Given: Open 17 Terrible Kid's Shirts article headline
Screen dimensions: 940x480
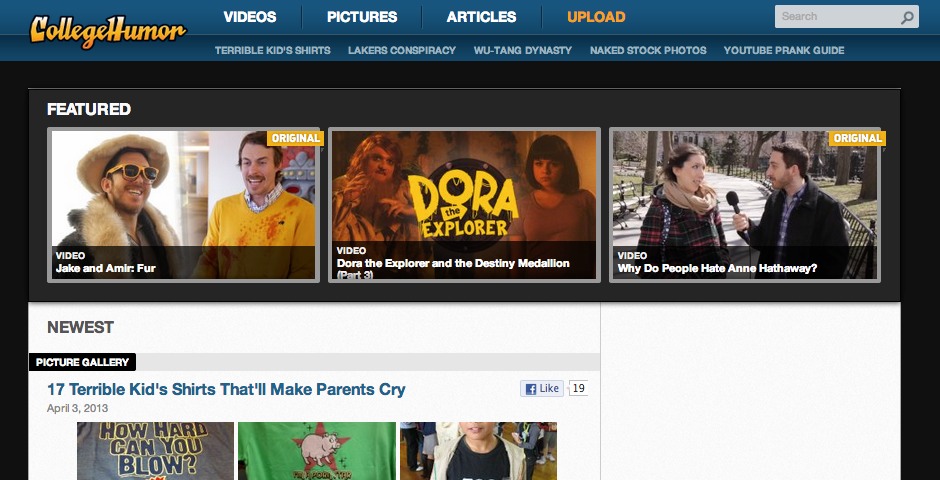Looking at the screenshot, I should [226, 390].
